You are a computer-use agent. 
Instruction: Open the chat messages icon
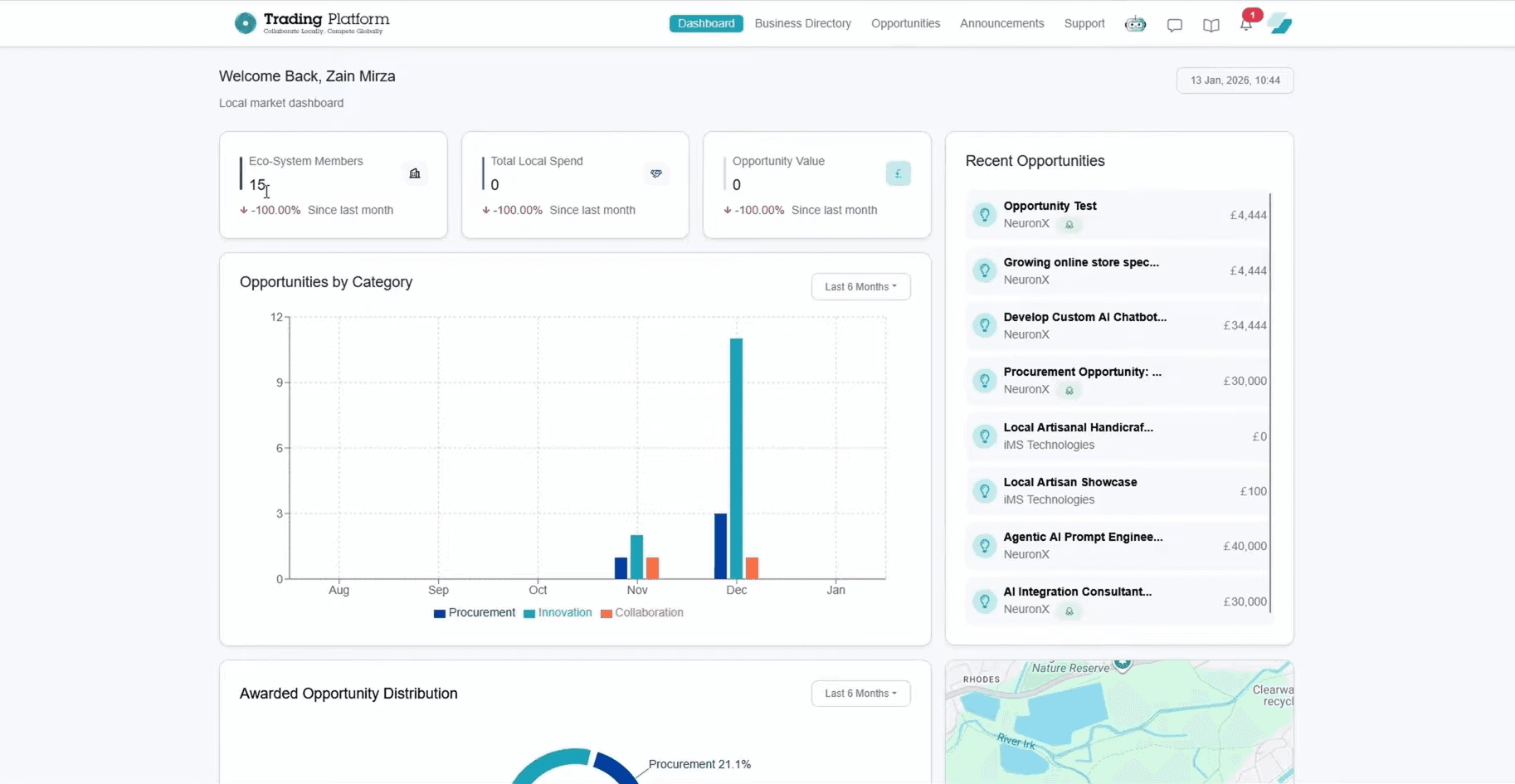tap(1174, 25)
